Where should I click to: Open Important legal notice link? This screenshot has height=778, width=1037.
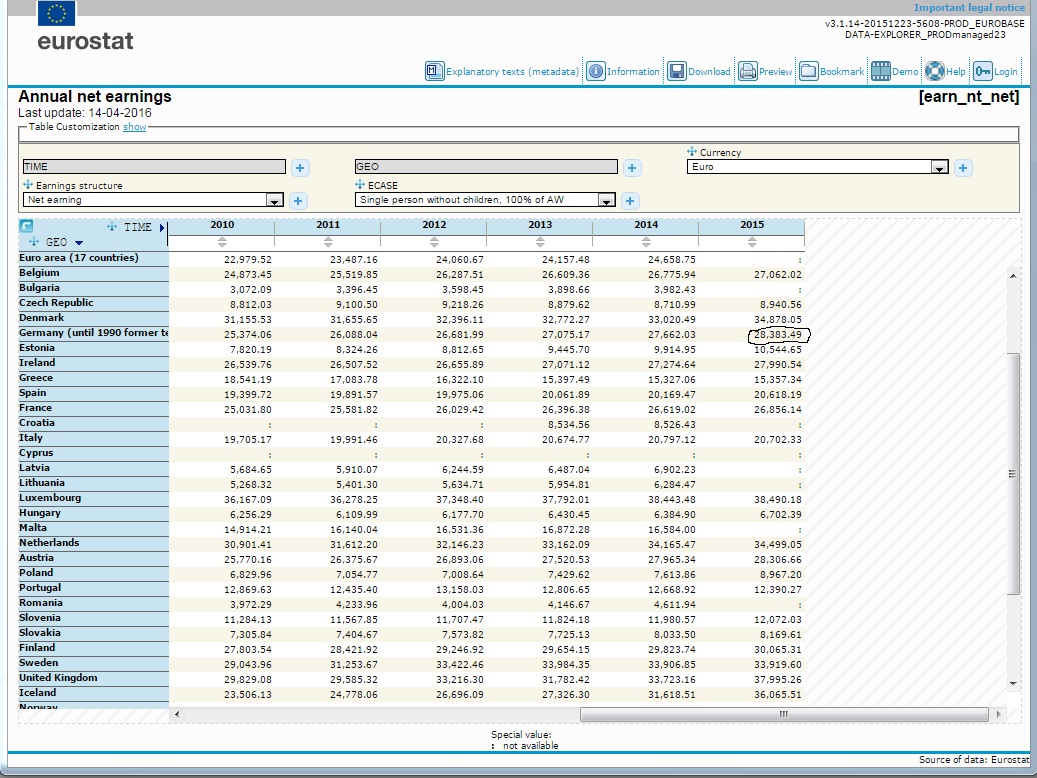(970, 8)
